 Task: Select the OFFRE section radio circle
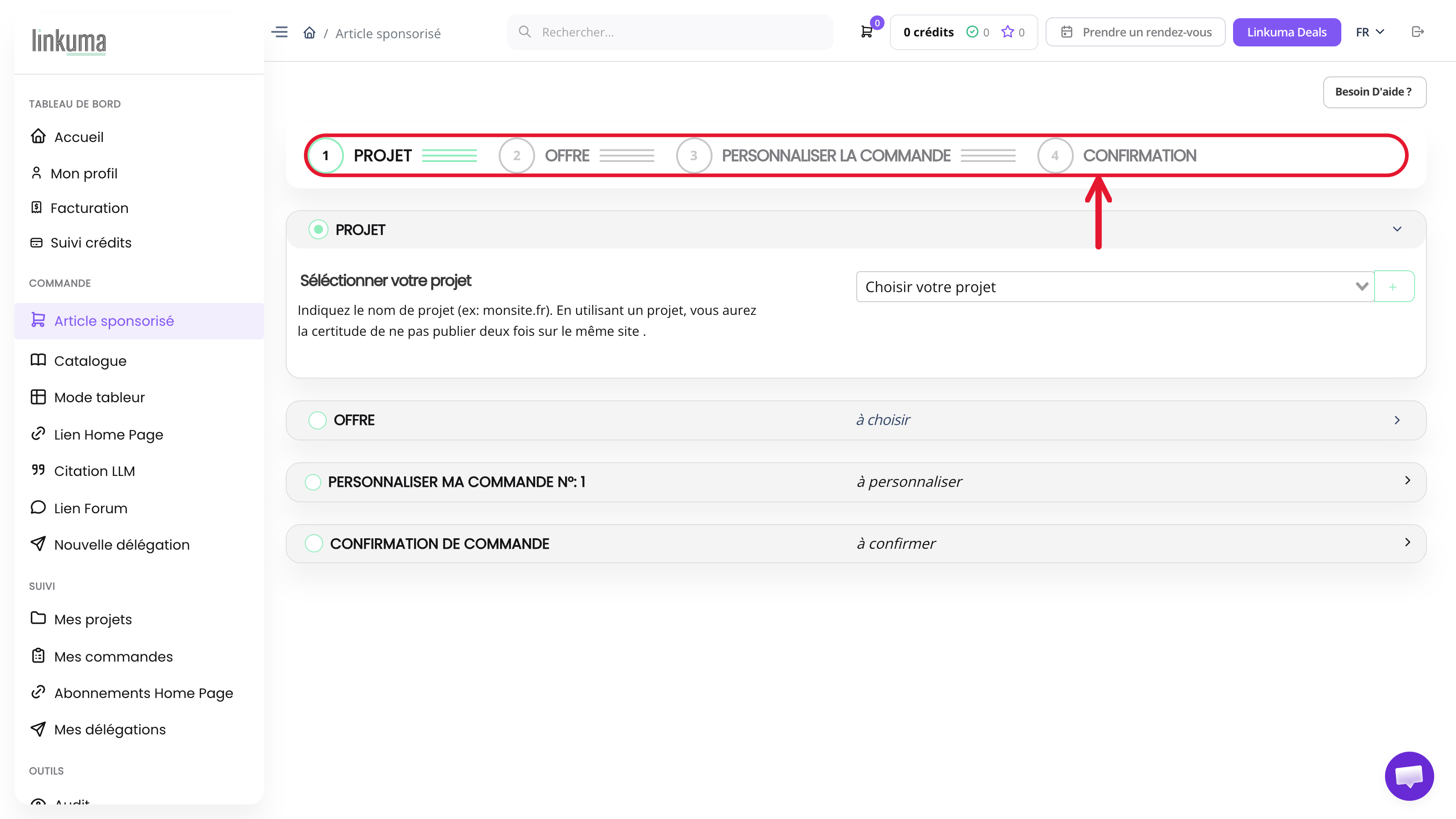click(x=317, y=420)
